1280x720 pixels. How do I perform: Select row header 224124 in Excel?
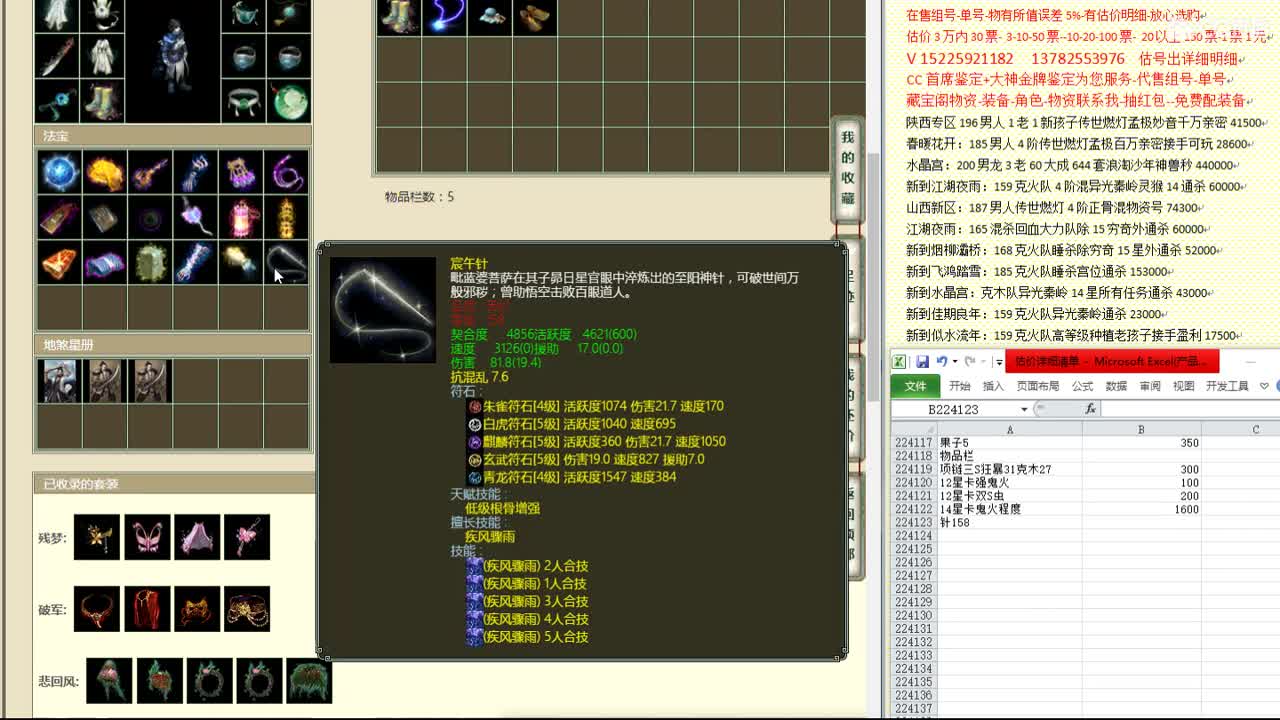click(x=914, y=536)
